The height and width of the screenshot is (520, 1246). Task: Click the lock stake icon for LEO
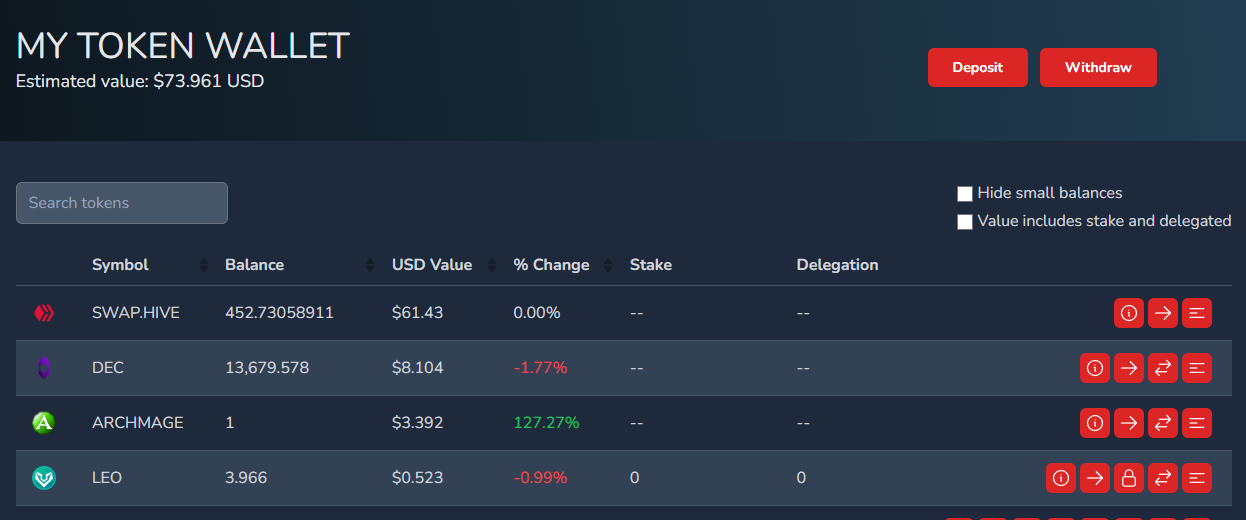[1129, 478]
